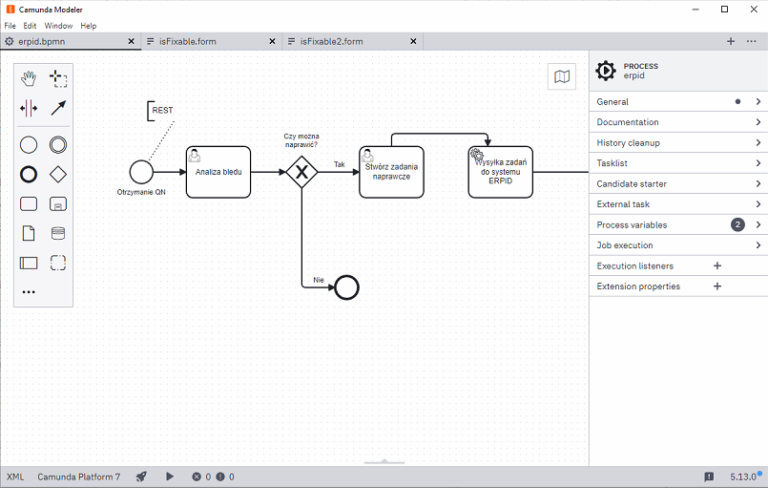The image size is (768, 488).
Task: Pick the data store reference shape
Action: coord(58,234)
